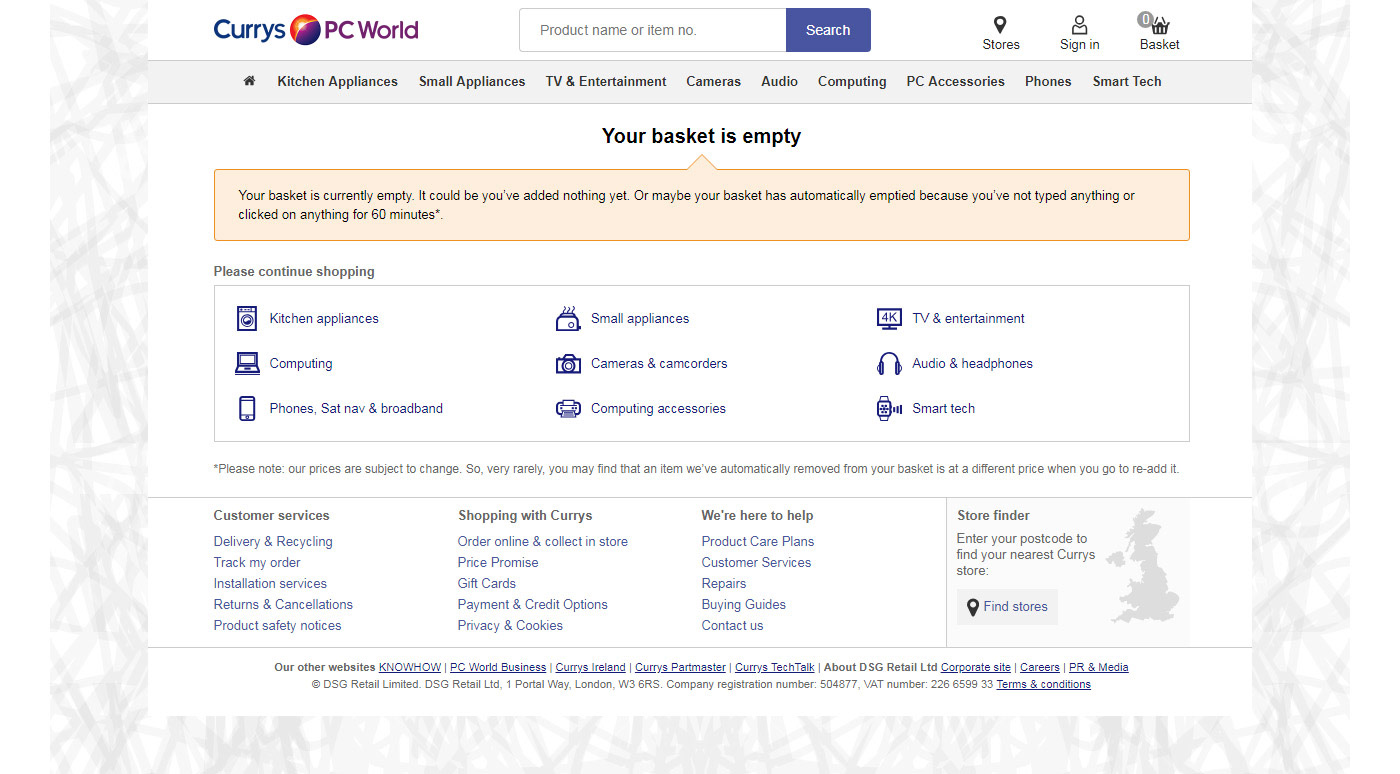Open KNOWHOW website link

coord(410,668)
